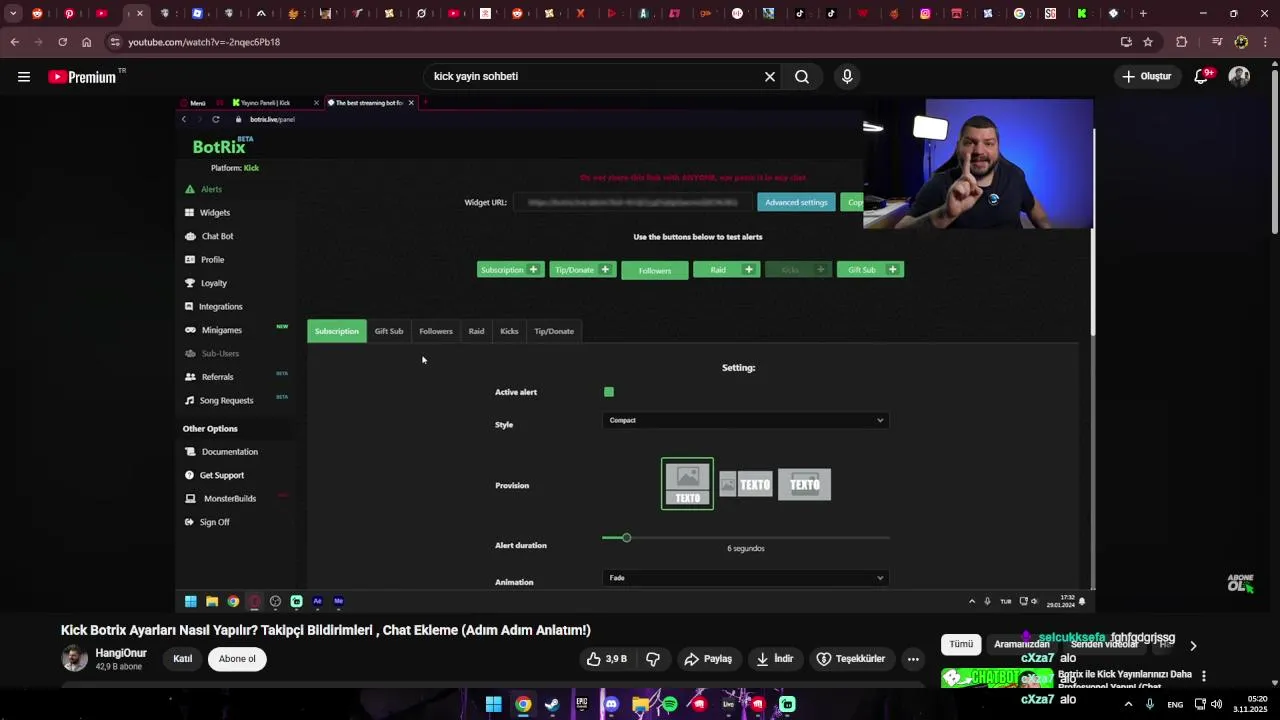This screenshot has height=720, width=1280.
Task: Open the HangiOnur channel avatar
Action: [75, 658]
